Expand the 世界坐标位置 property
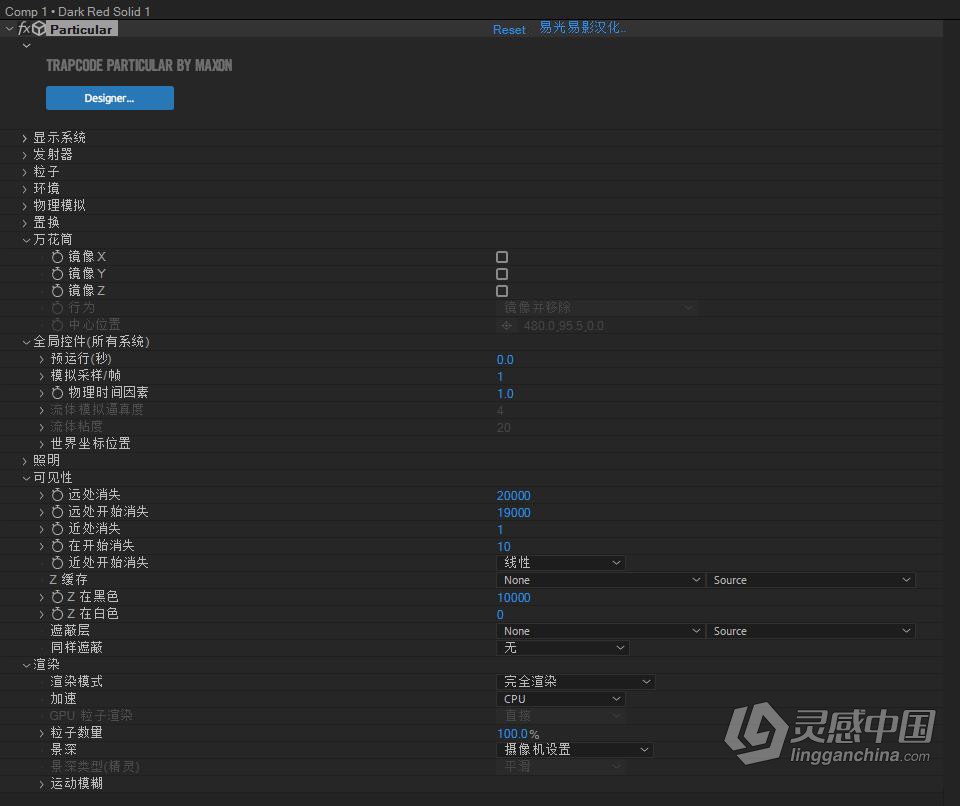Viewport: 960px width, 806px height. (42, 444)
